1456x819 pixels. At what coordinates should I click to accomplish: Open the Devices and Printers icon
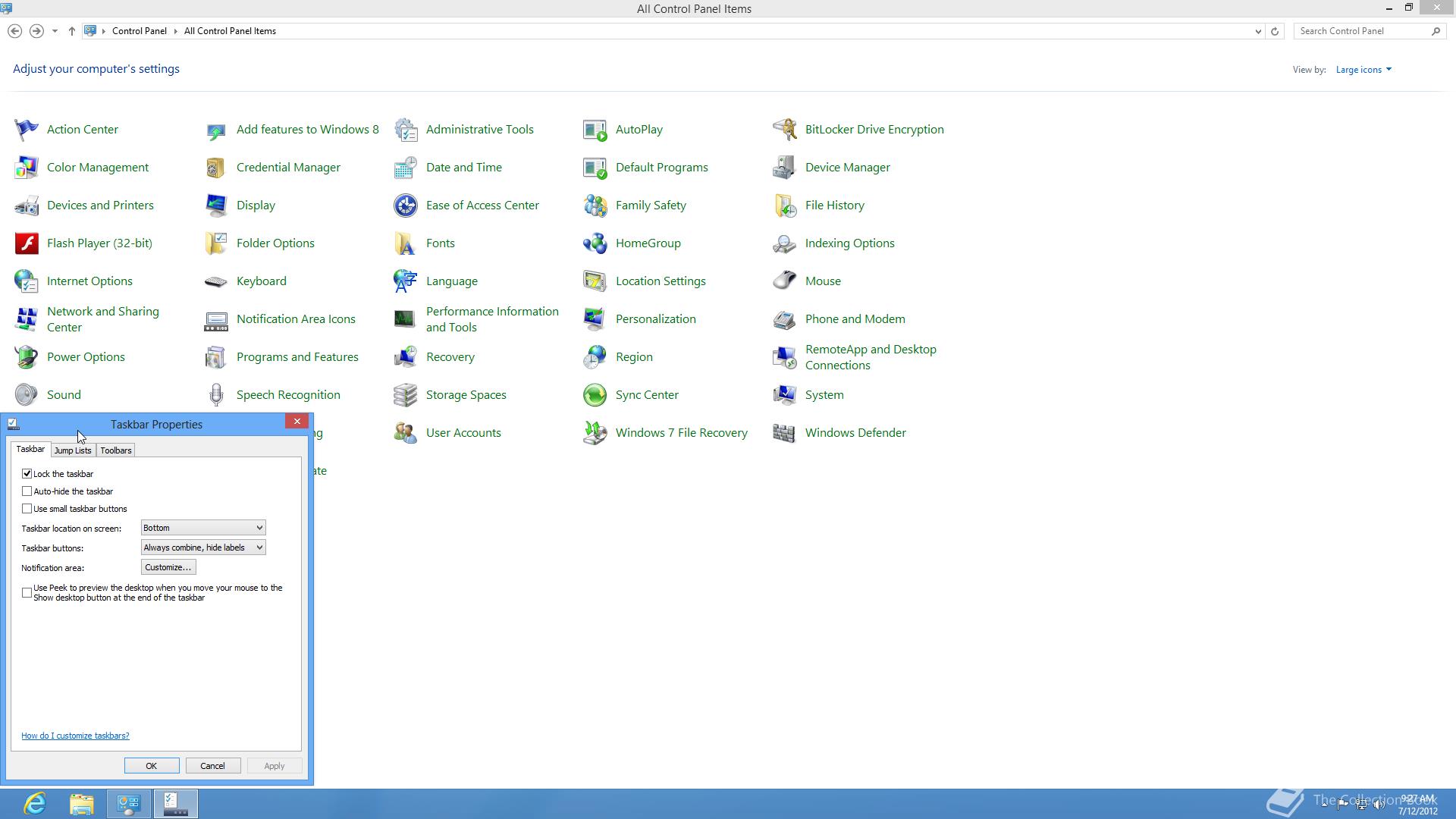[27, 206]
